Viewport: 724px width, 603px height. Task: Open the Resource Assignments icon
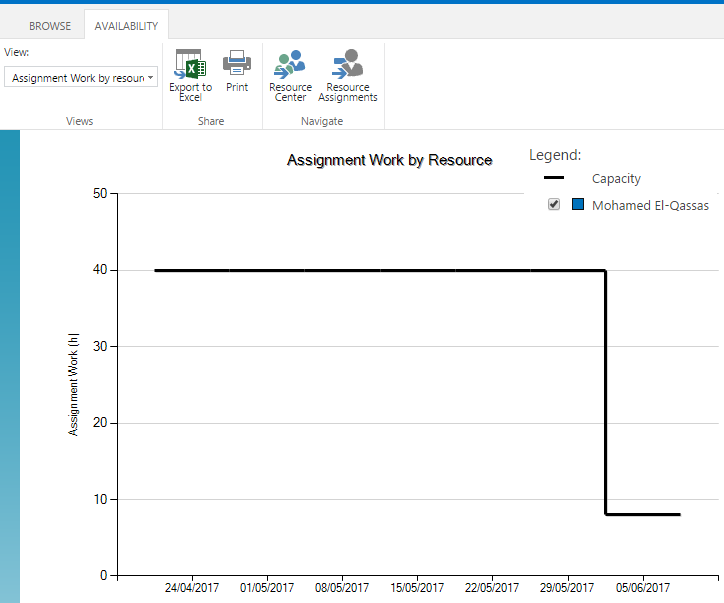click(x=348, y=64)
